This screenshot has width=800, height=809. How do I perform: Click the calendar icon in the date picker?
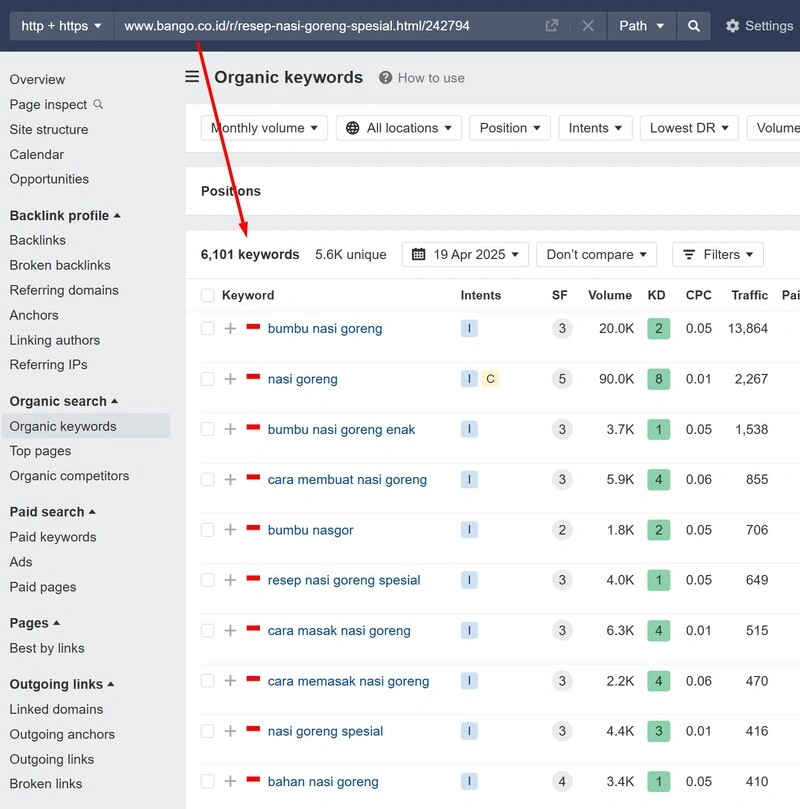click(x=418, y=254)
